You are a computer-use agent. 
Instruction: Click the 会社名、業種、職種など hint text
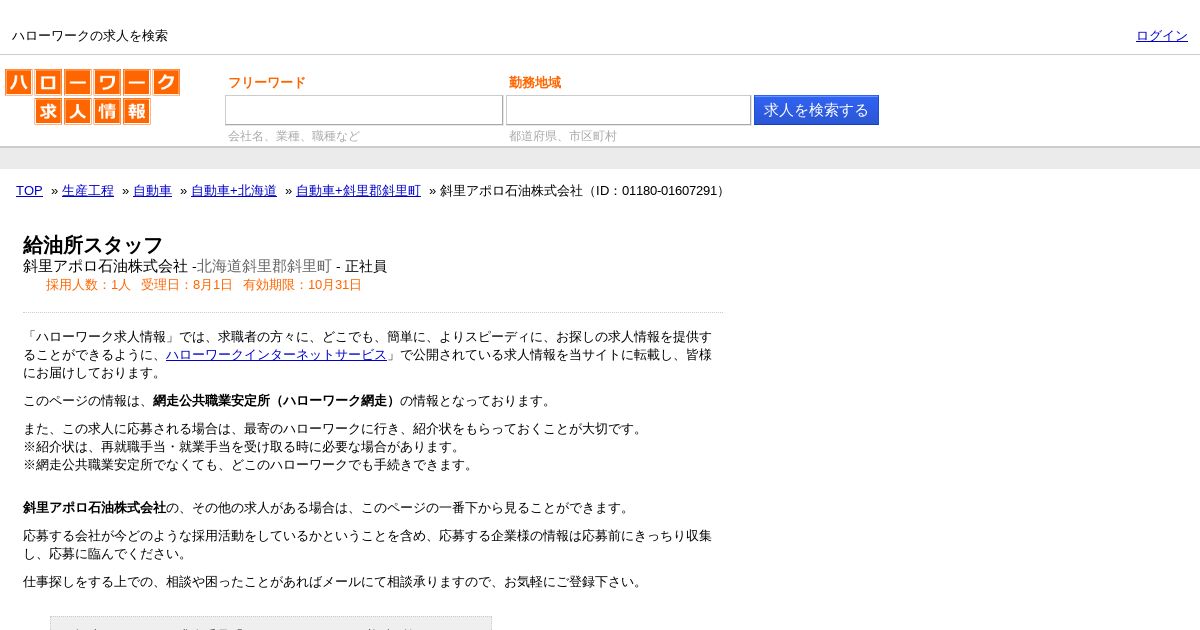(294, 136)
